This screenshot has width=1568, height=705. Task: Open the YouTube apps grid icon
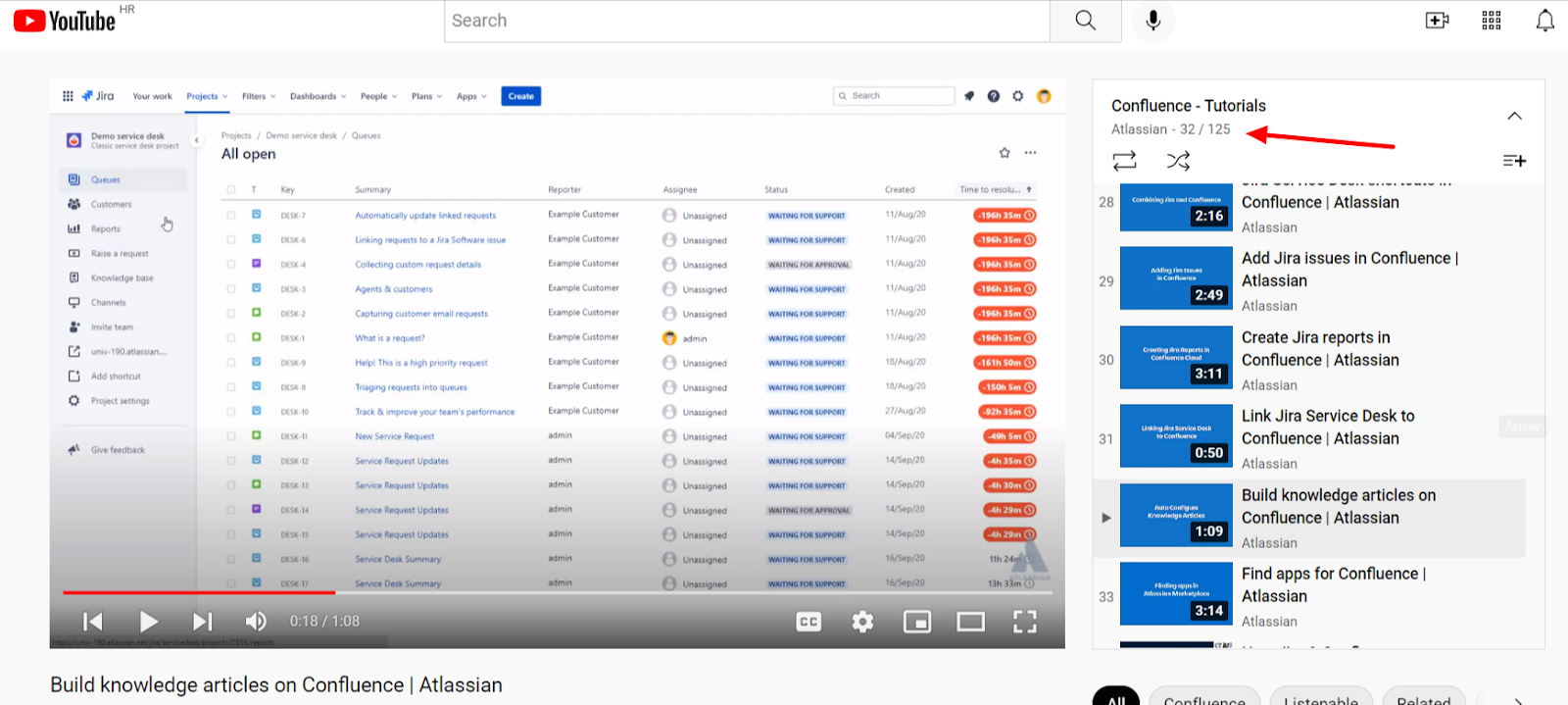point(1492,21)
